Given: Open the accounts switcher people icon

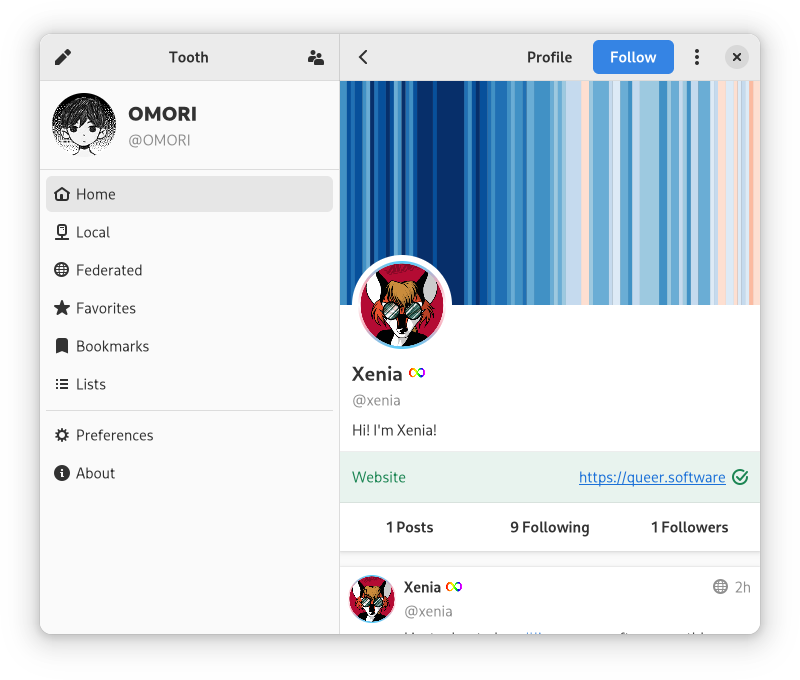Looking at the screenshot, I should 316,57.
